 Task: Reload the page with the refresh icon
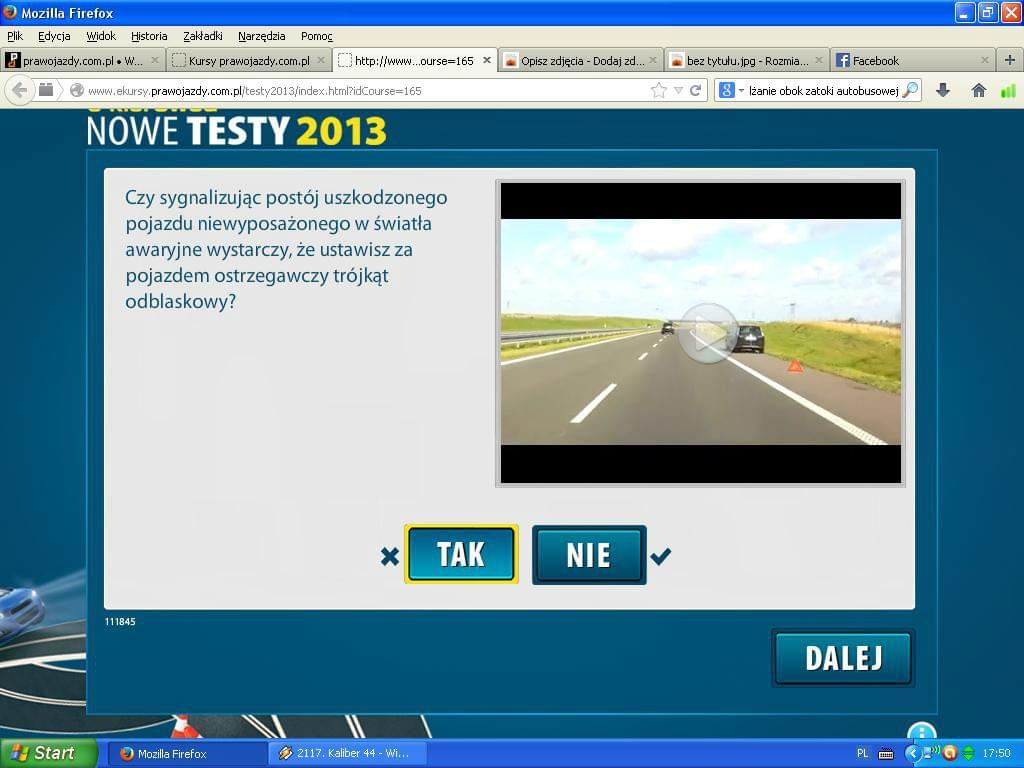pos(696,90)
